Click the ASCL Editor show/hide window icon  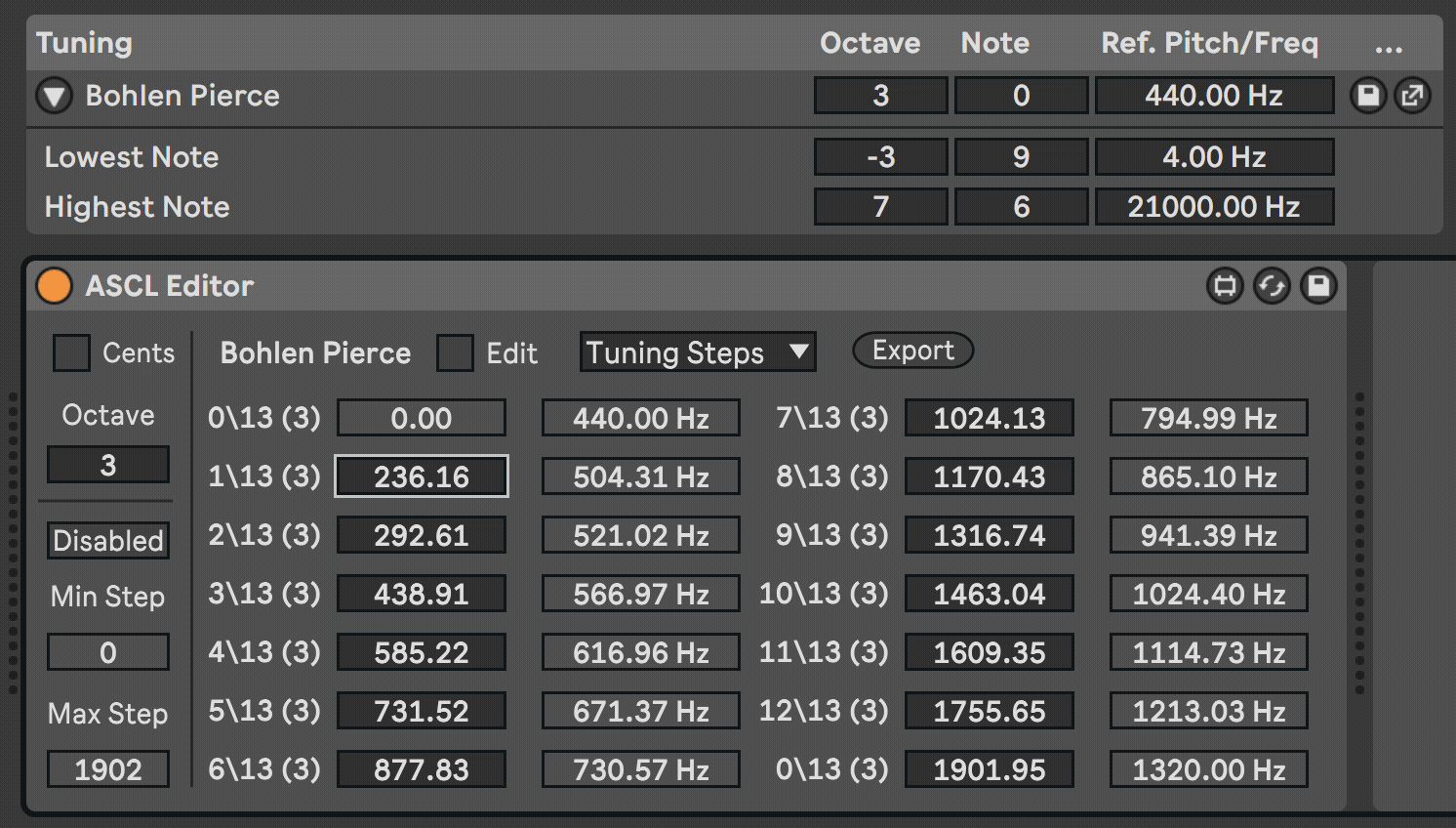tap(1225, 286)
